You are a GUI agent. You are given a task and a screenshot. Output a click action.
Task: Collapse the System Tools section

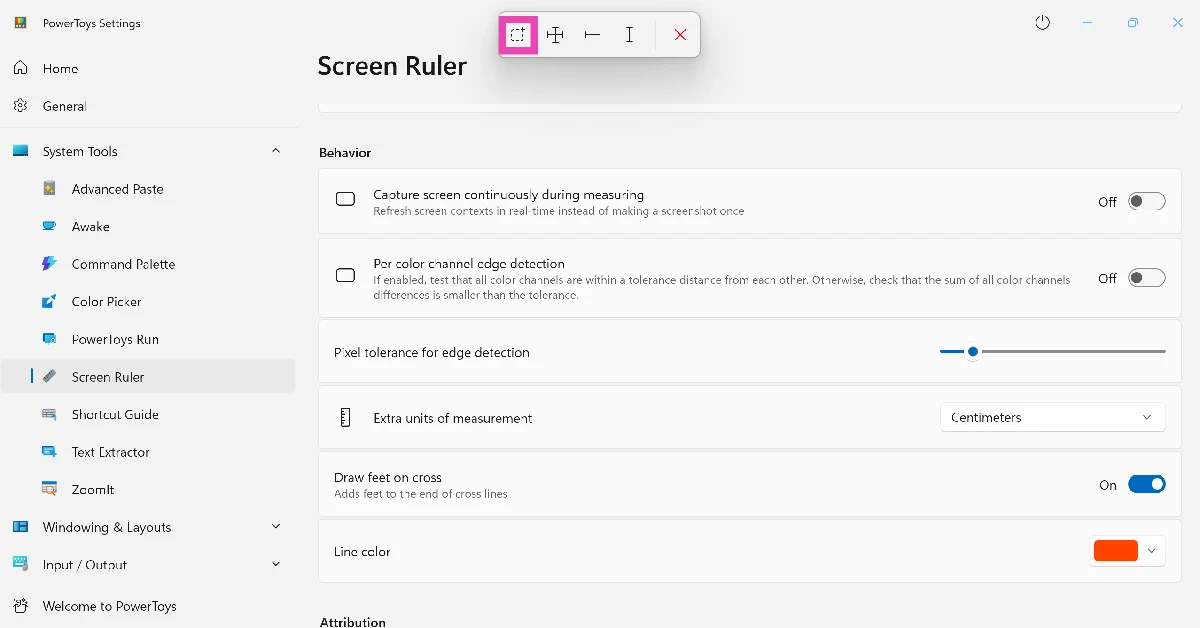[276, 151]
